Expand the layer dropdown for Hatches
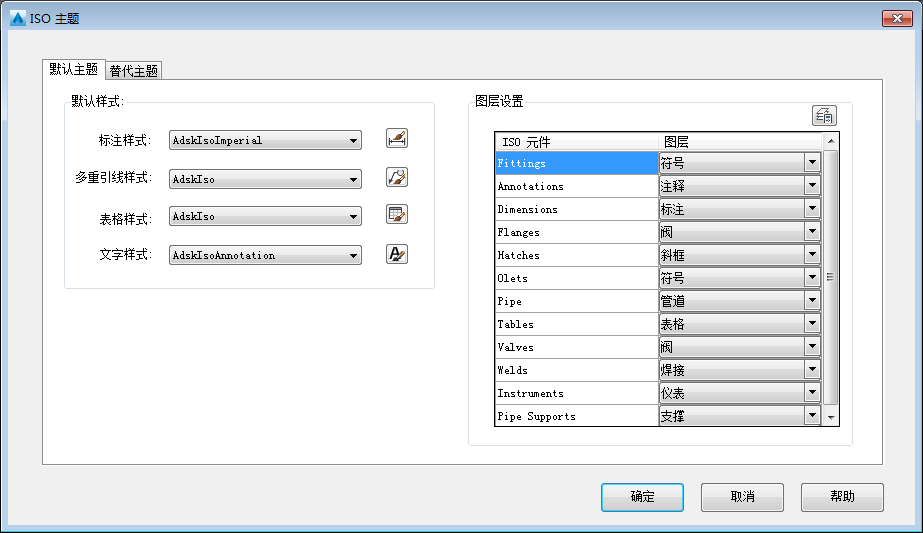This screenshot has height=533, width=923. tap(812, 254)
